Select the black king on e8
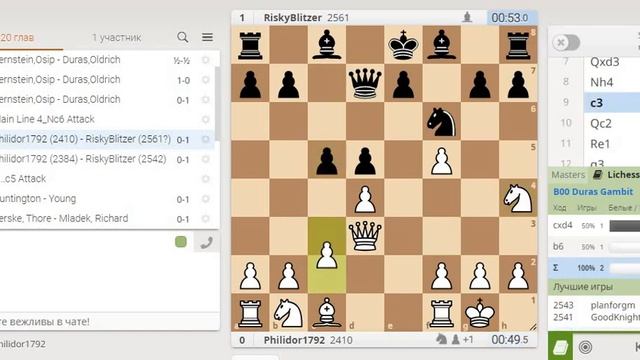This screenshot has height=360, width=640. [x=403, y=45]
